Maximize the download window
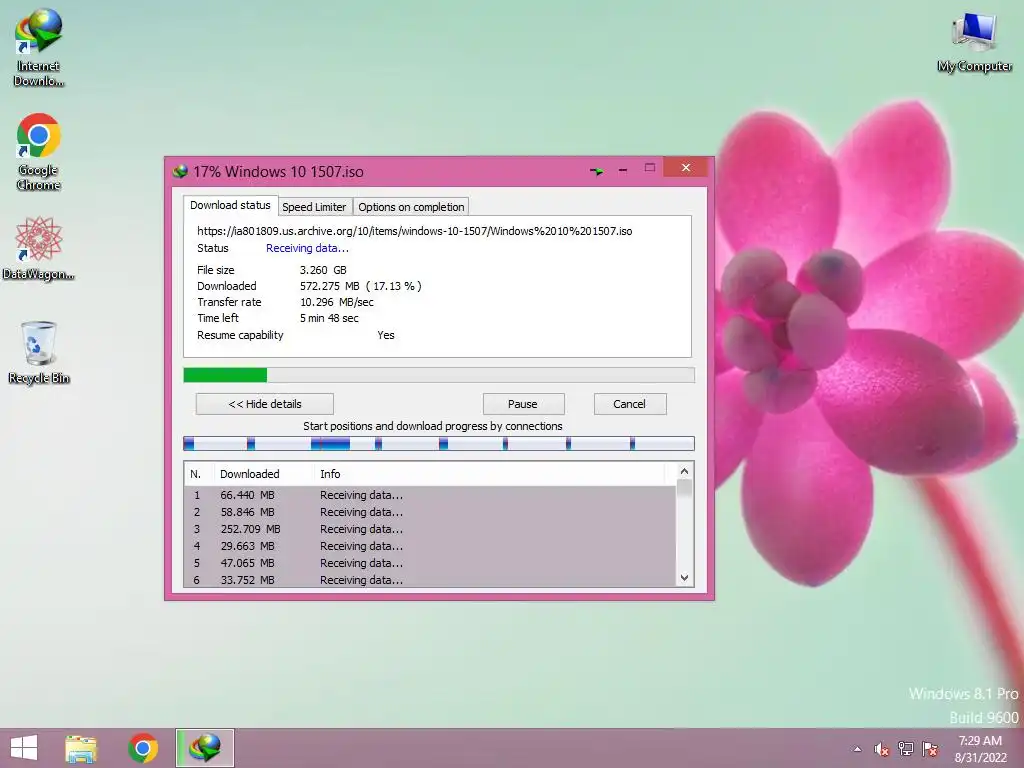Screen dimensions: 1024x768 point(650,168)
